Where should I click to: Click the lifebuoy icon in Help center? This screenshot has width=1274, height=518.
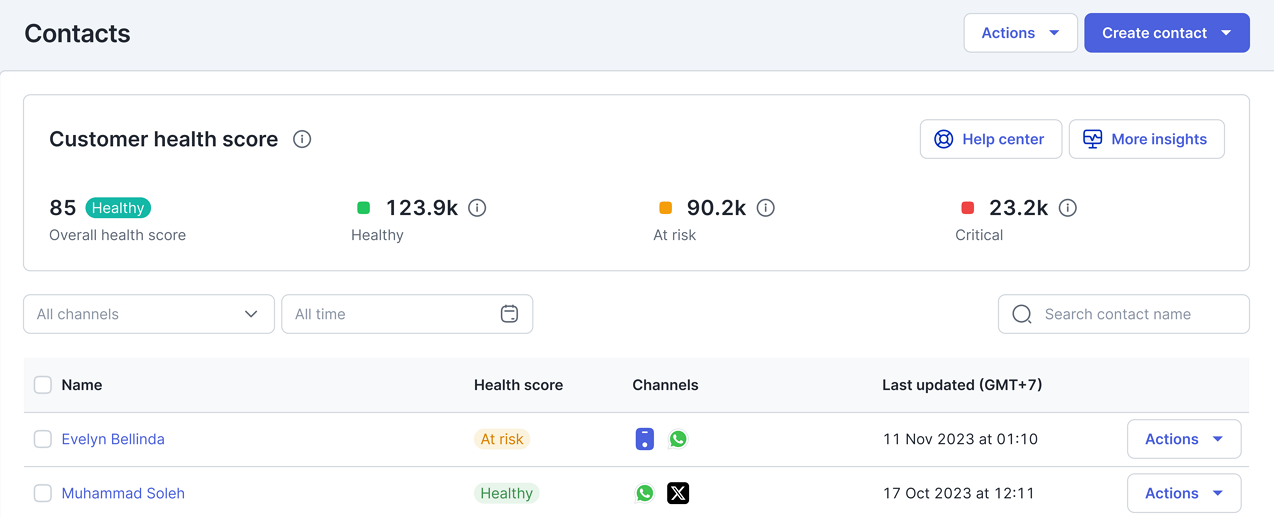943,139
